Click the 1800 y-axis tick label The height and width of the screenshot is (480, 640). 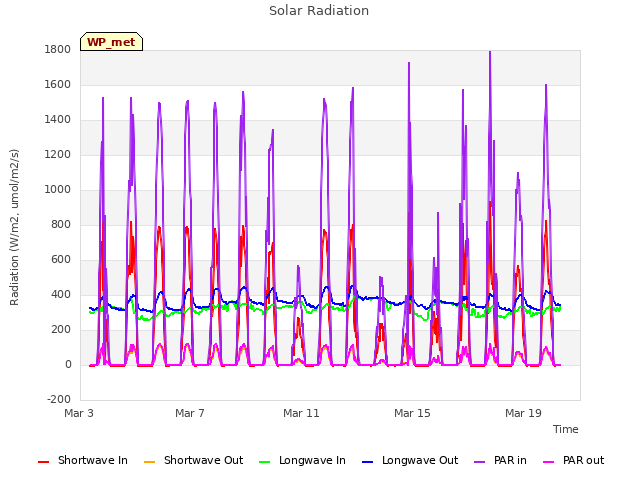pos(58,50)
